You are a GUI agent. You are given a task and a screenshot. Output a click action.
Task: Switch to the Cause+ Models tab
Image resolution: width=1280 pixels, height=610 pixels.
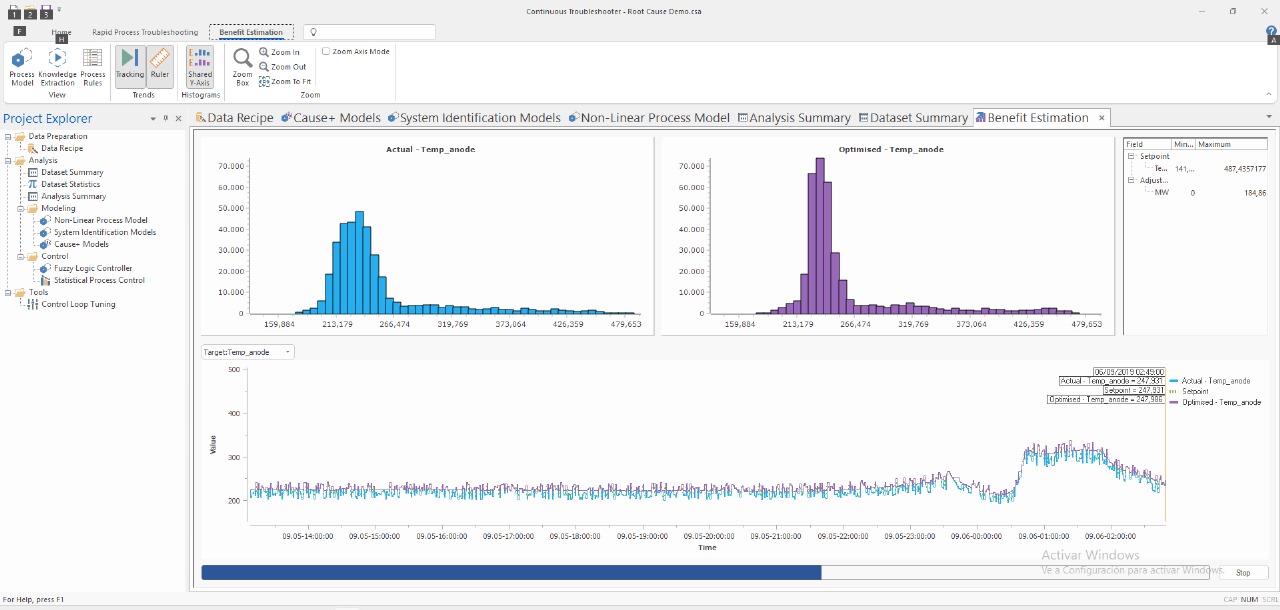pyautogui.click(x=331, y=118)
